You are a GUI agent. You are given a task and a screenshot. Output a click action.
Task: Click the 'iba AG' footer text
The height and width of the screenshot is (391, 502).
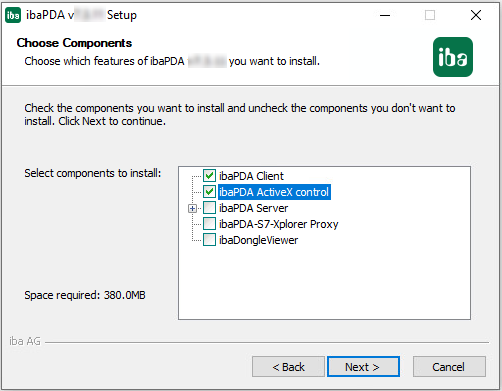click(25, 341)
